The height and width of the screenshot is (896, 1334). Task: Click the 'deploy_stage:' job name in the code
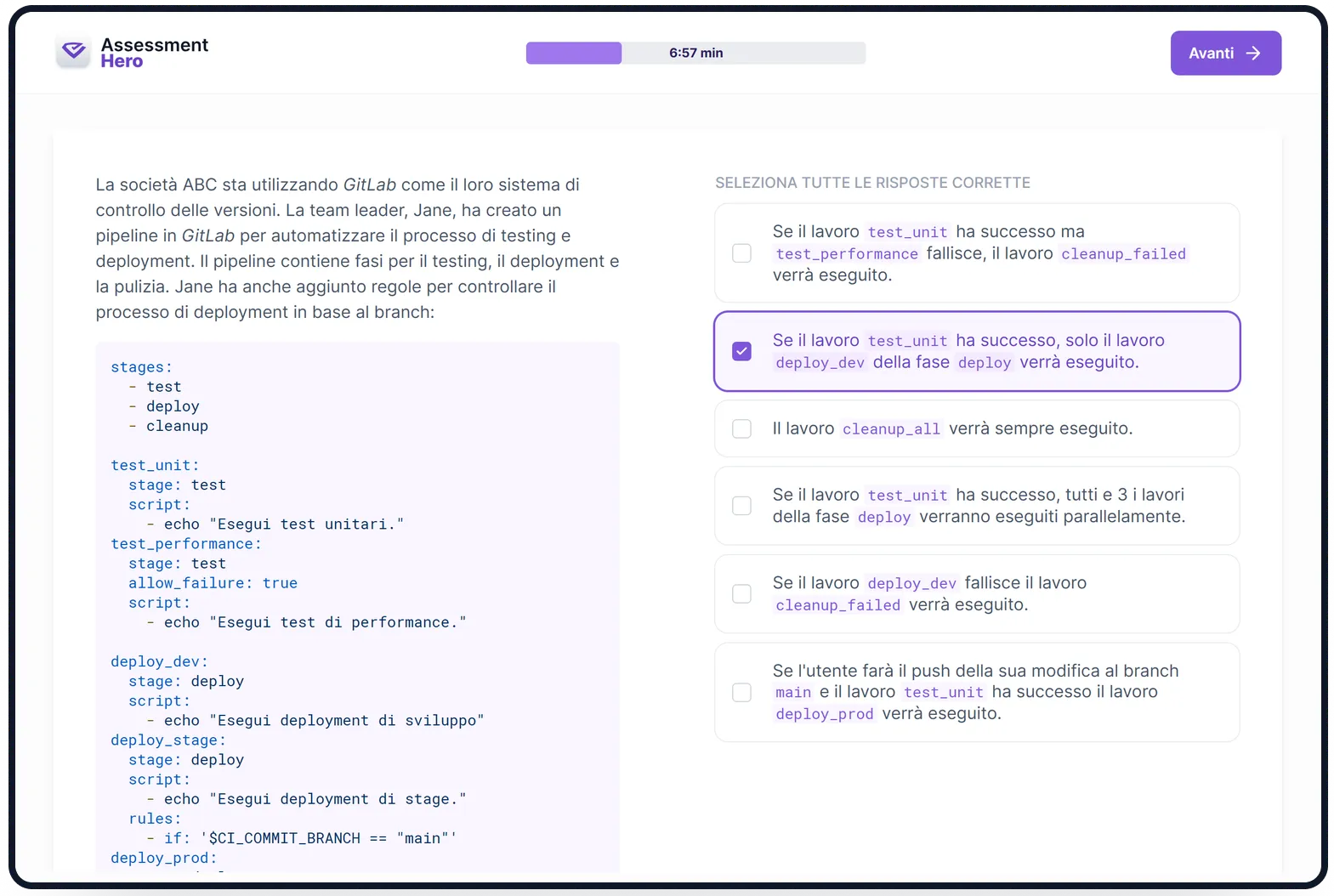pos(168,740)
